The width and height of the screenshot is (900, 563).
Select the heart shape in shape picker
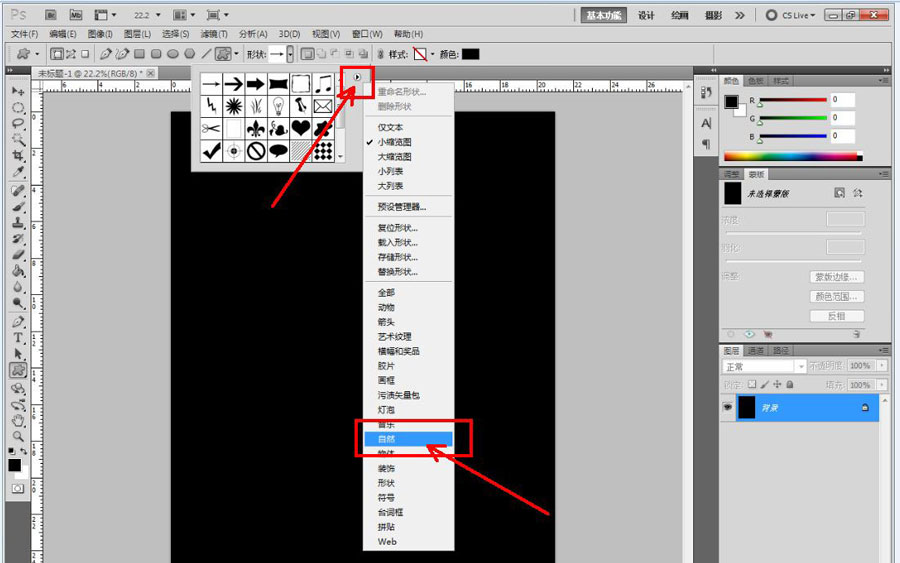tap(300, 129)
